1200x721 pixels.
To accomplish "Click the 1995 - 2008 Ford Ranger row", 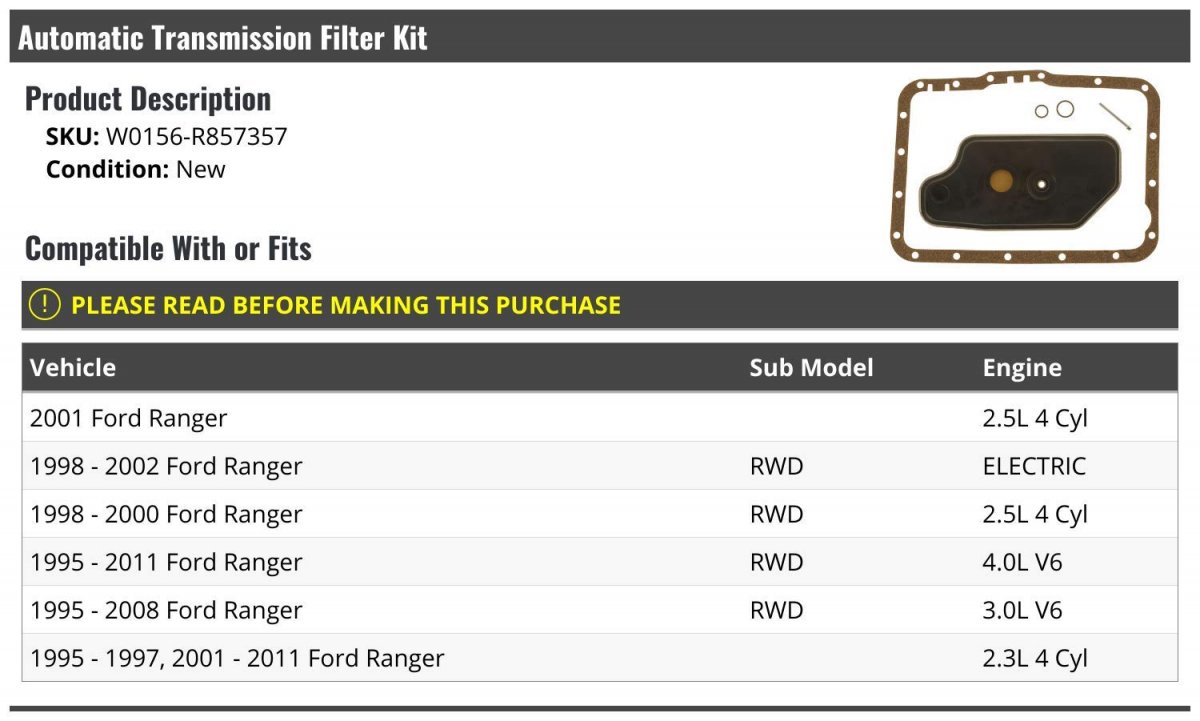I will click(x=600, y=610).
